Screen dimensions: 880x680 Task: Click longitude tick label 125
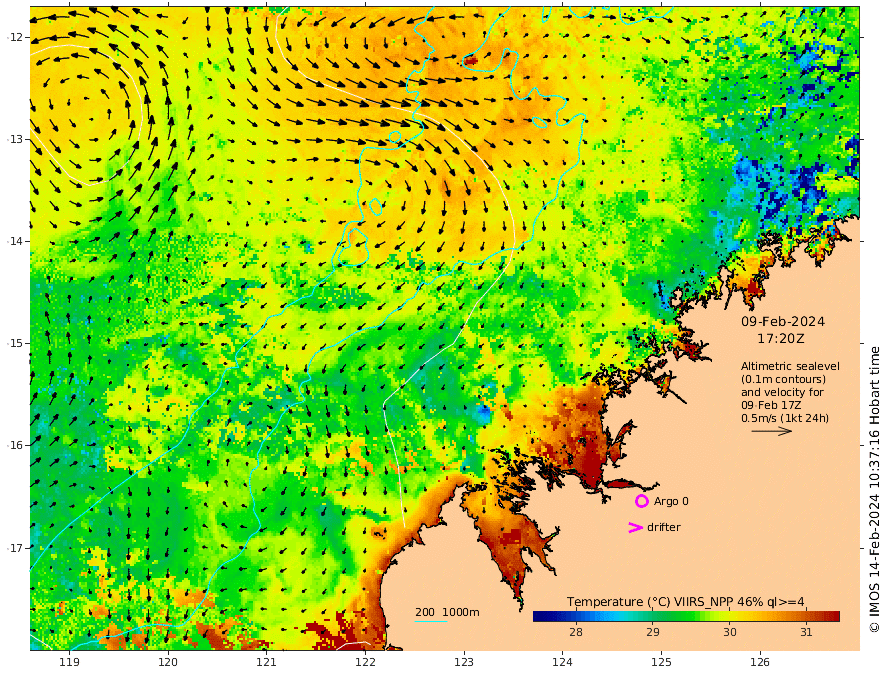point(662,662)
